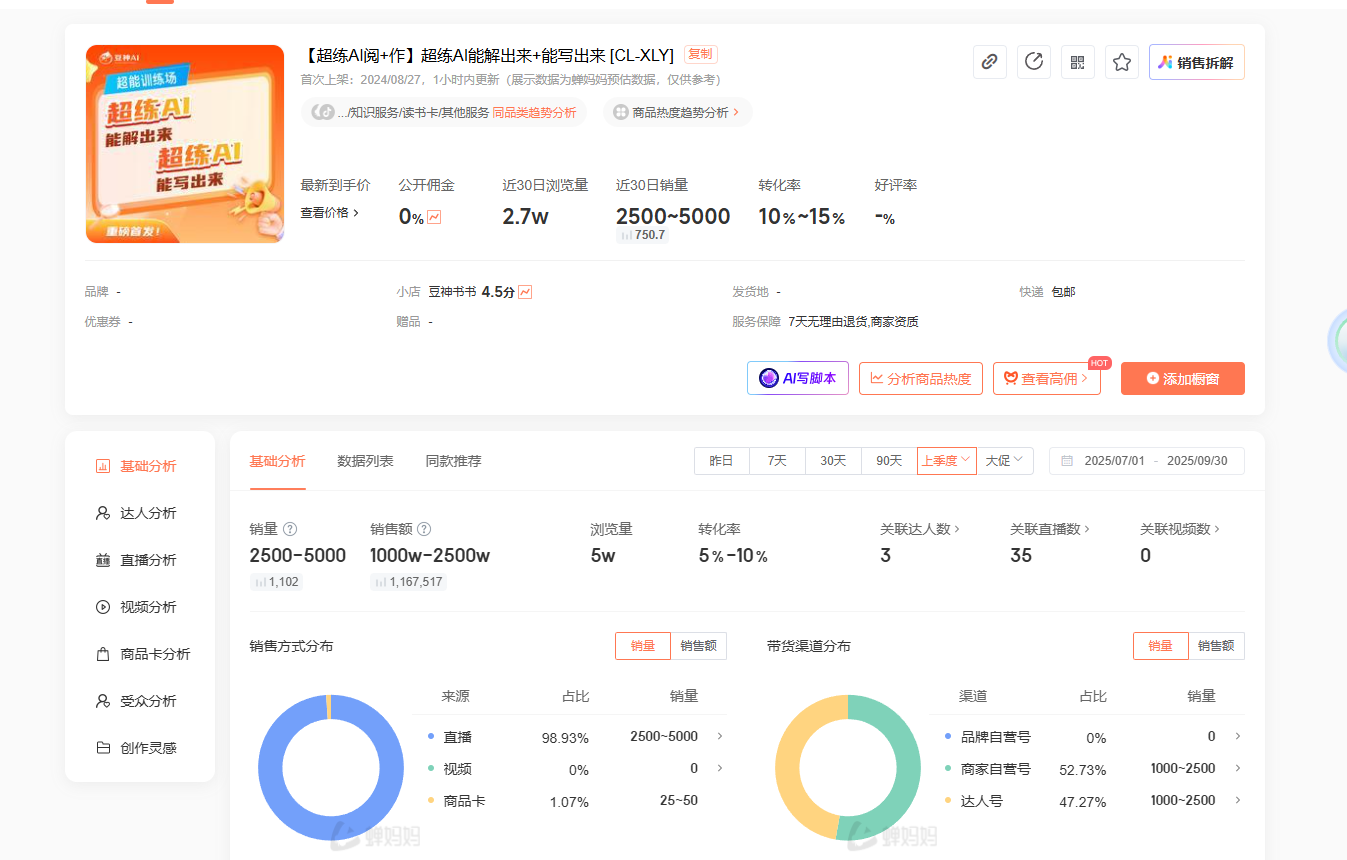This screenshot has width=1347, height=860.
Task: Toggle 销量 in 带货渠道分布
Action: point(1161,646)
